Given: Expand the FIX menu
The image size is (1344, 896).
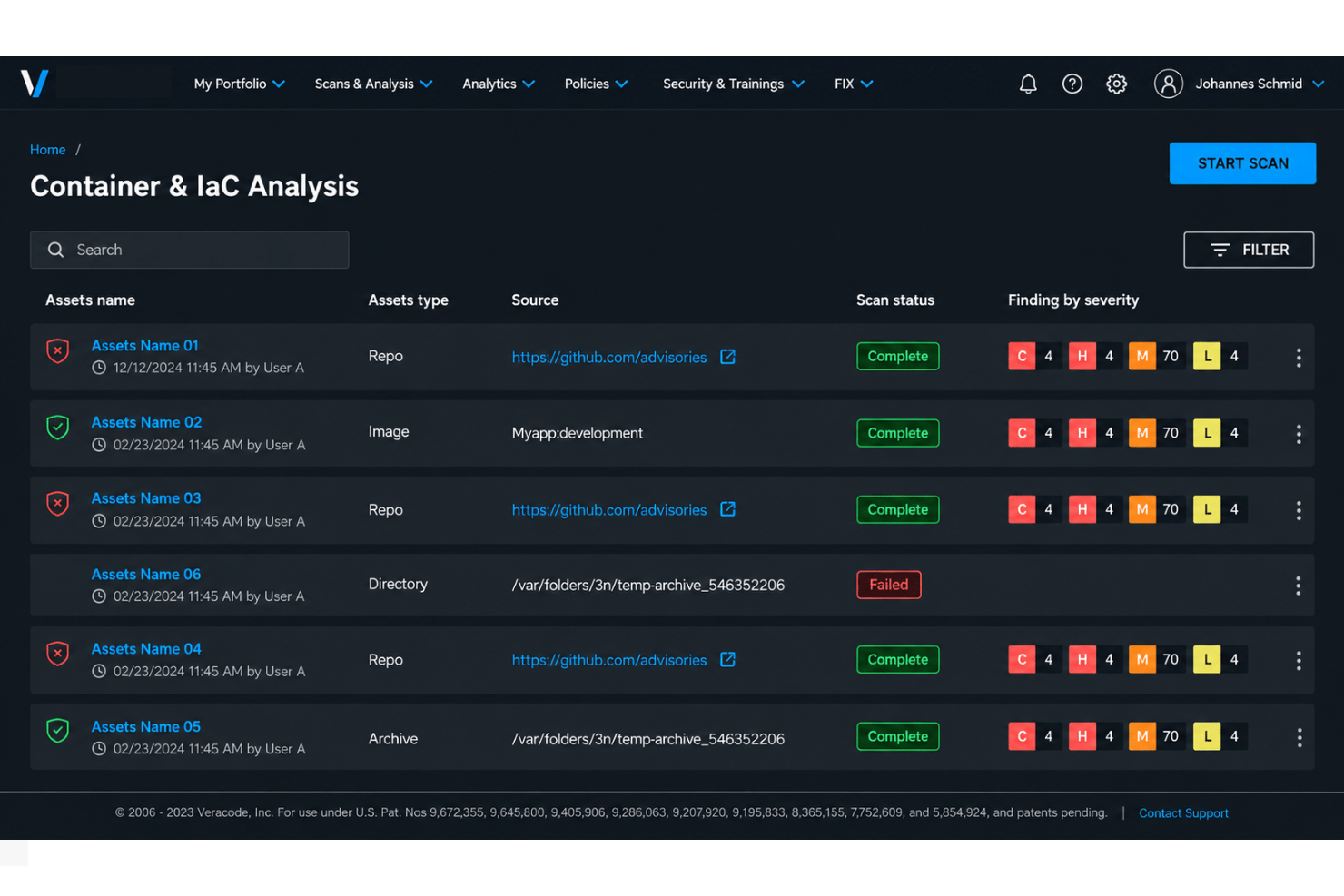Looking at the screenshot, I should [854, 84].
